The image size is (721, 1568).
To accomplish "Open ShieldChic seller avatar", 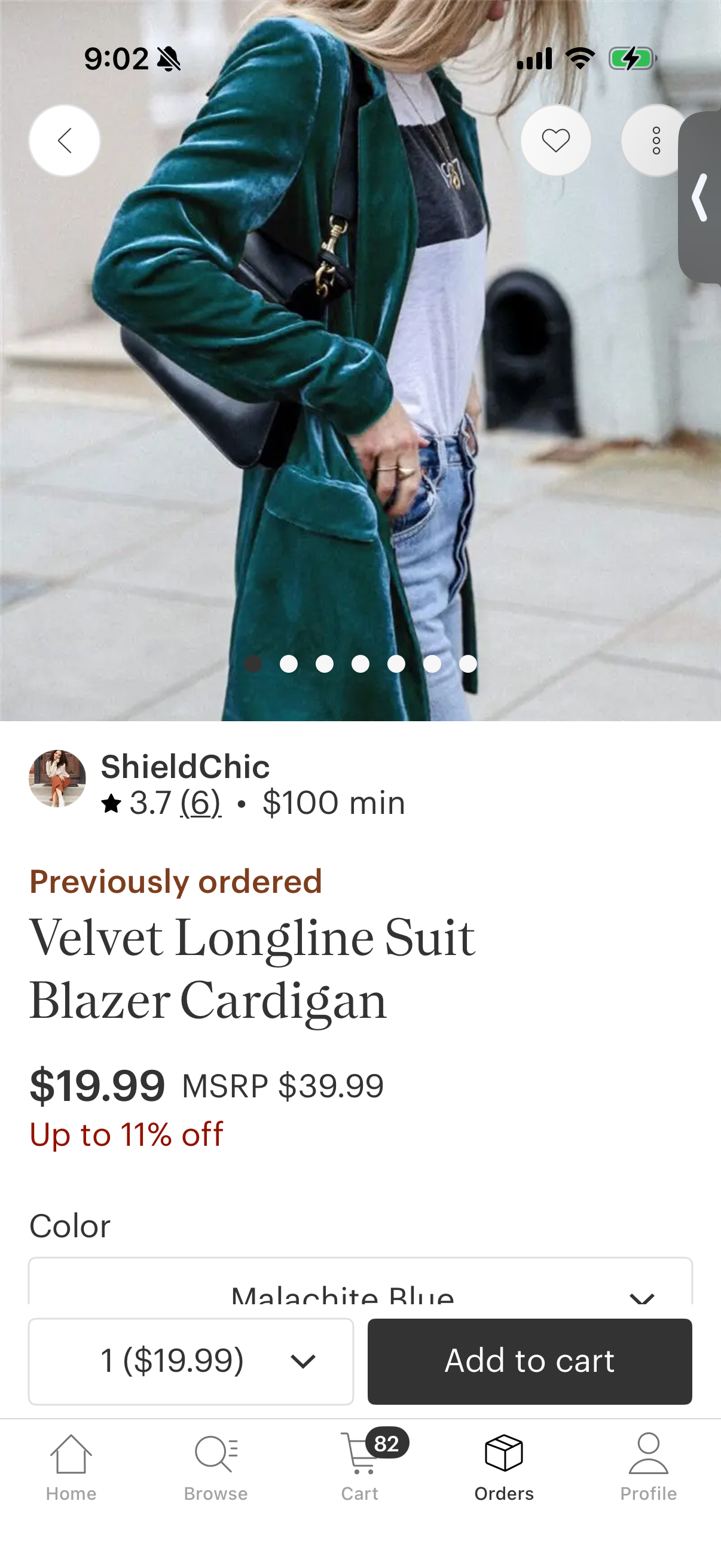I will click(57, 779).
